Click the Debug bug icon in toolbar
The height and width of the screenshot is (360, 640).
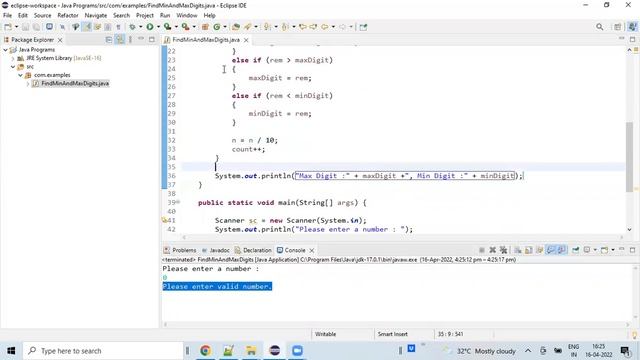click(132, 27)
